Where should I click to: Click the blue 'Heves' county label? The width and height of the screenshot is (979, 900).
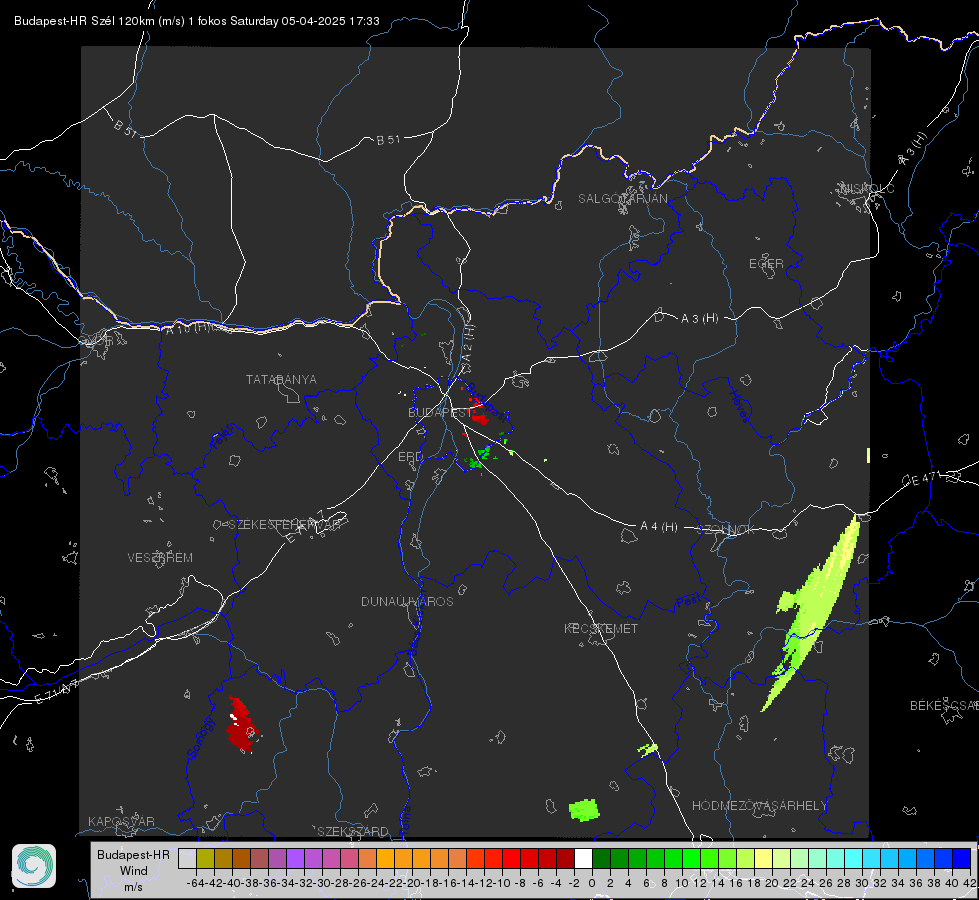pos(740,406)
